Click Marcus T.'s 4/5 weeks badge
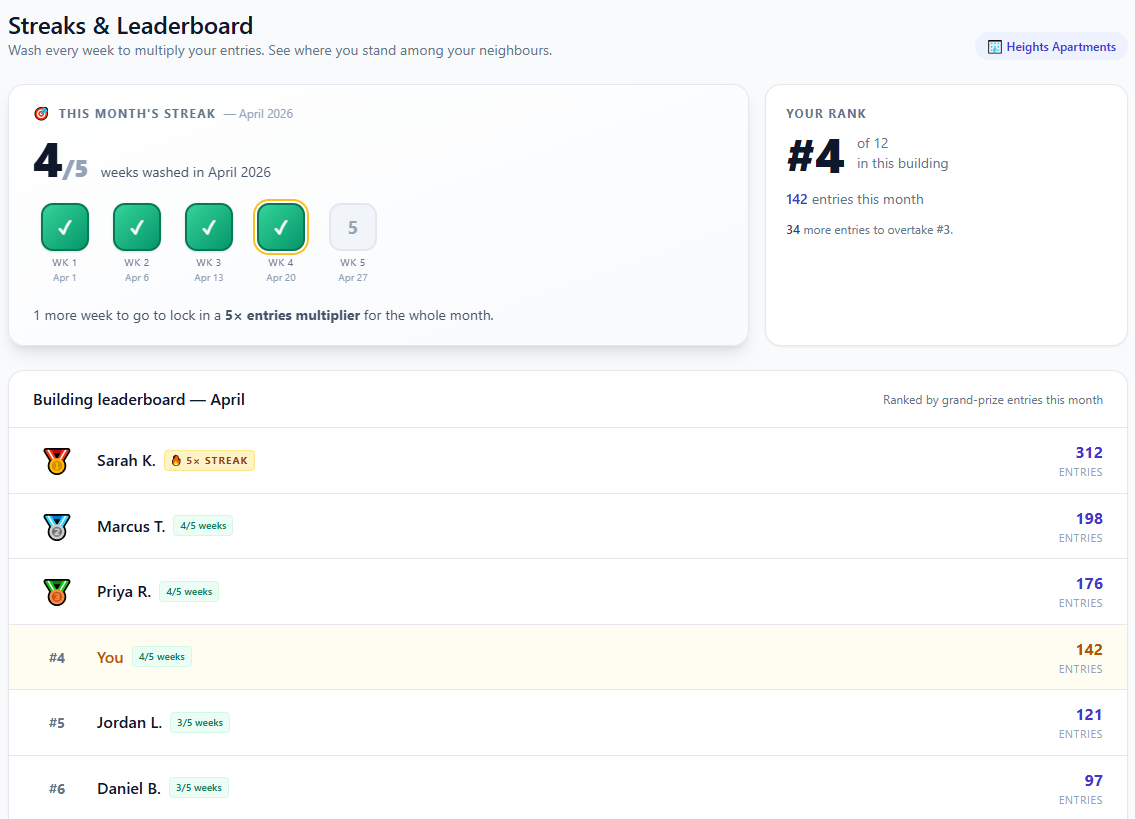The height and width of the screenshot is (819, 1135). click(203, 526)
